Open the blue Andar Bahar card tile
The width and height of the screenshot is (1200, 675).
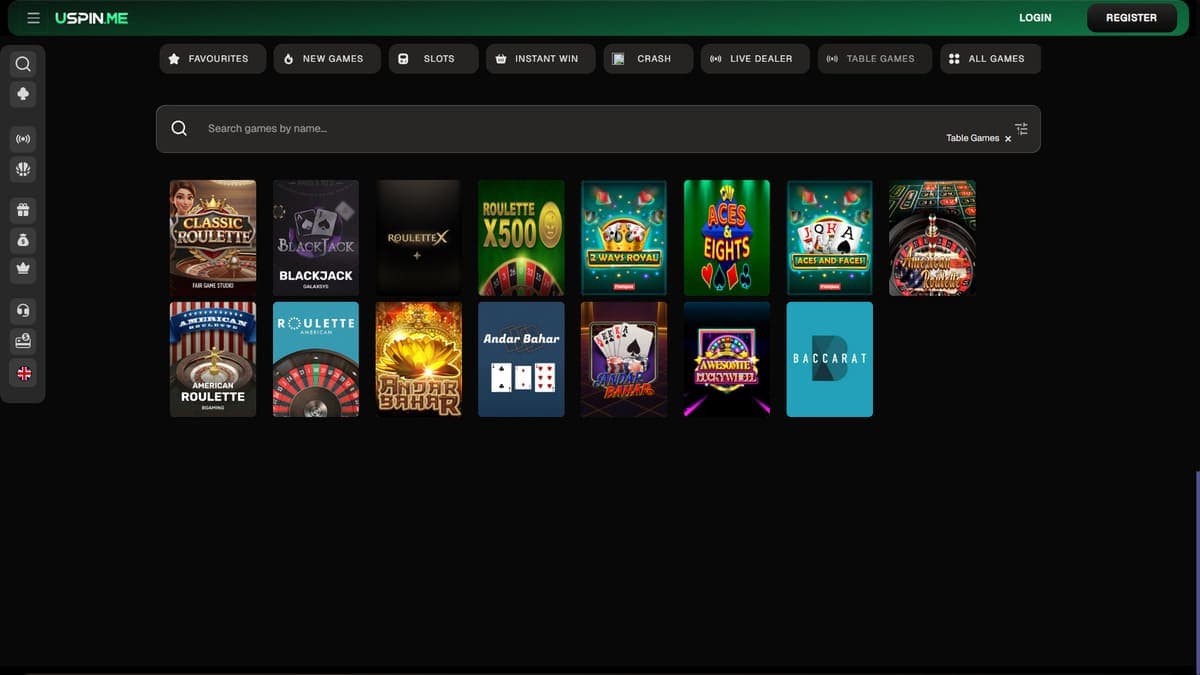(x=521, y=359)
